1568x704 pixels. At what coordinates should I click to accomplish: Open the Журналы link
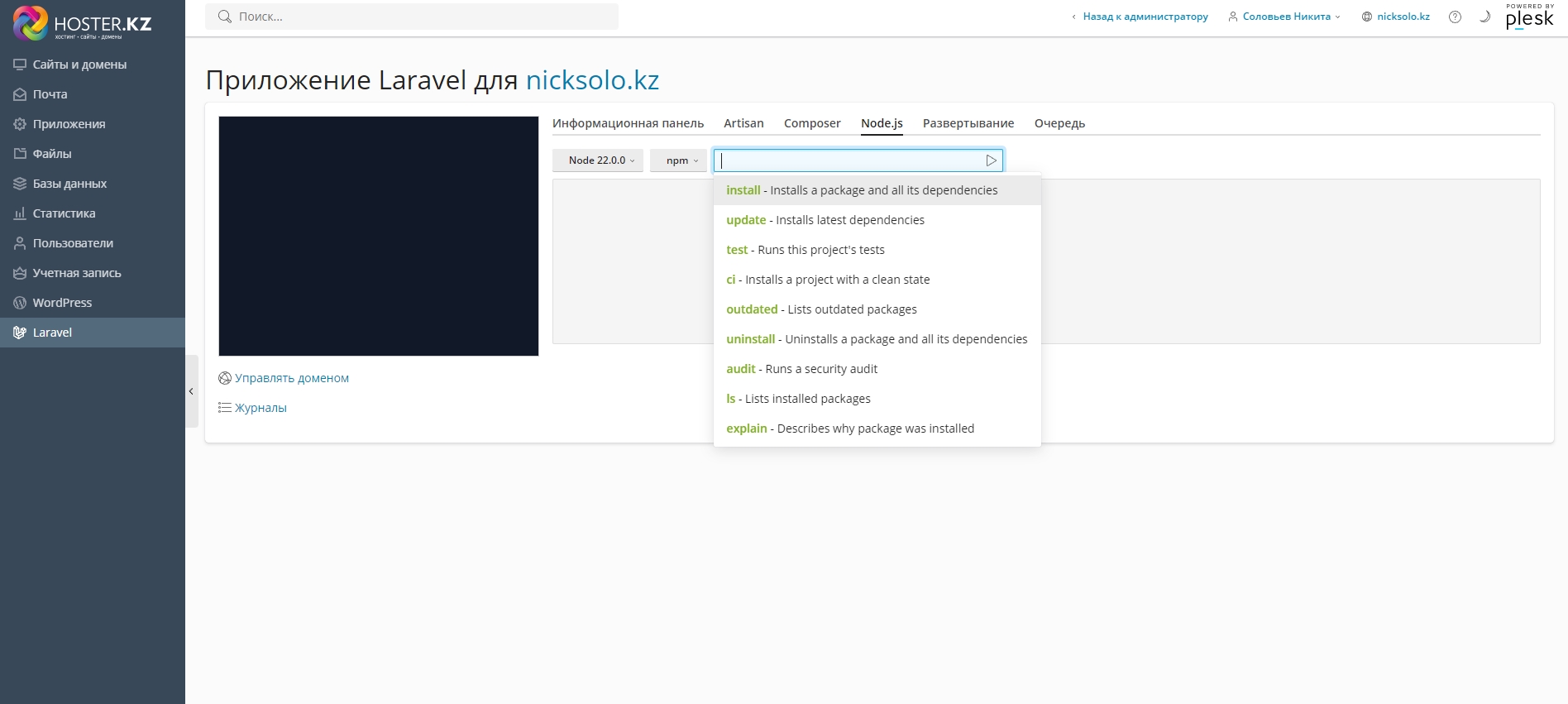pyautogui.click(x=261, y=408)
